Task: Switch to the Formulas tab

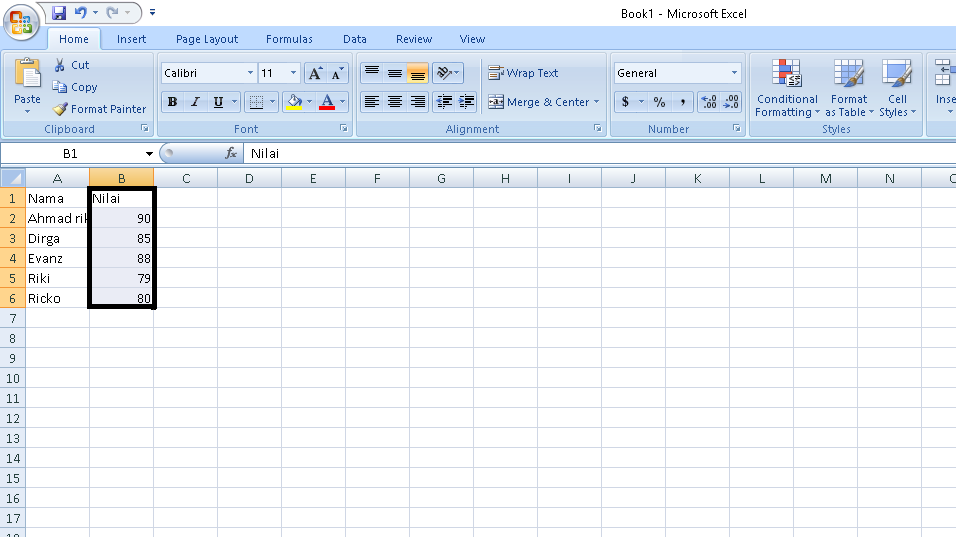Action: (289, 39)
